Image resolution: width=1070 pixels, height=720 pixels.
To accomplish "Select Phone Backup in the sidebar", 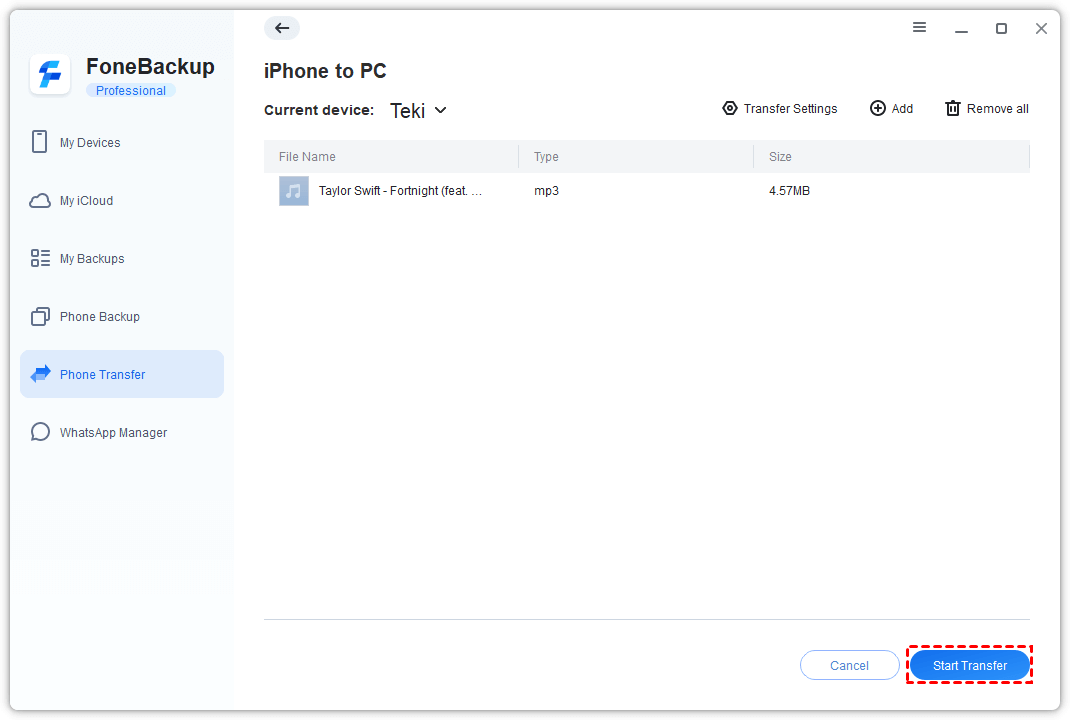I will click(99, 317).
